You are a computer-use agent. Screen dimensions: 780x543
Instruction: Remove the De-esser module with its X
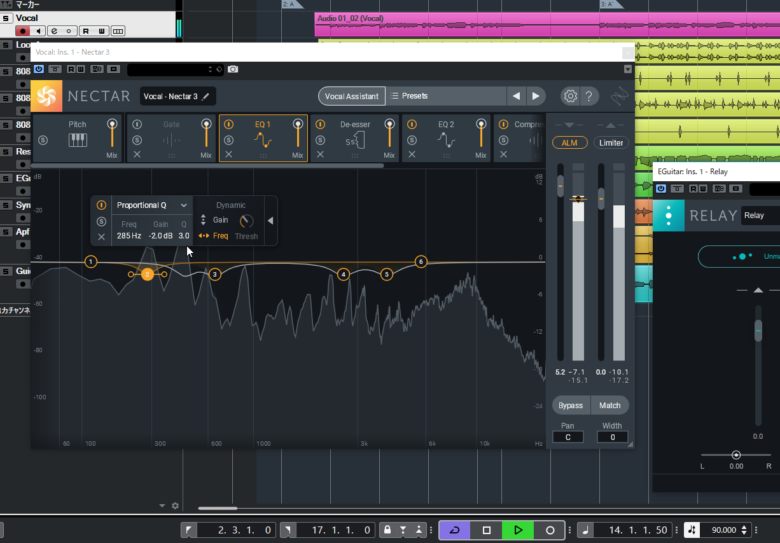coord(320,155)
